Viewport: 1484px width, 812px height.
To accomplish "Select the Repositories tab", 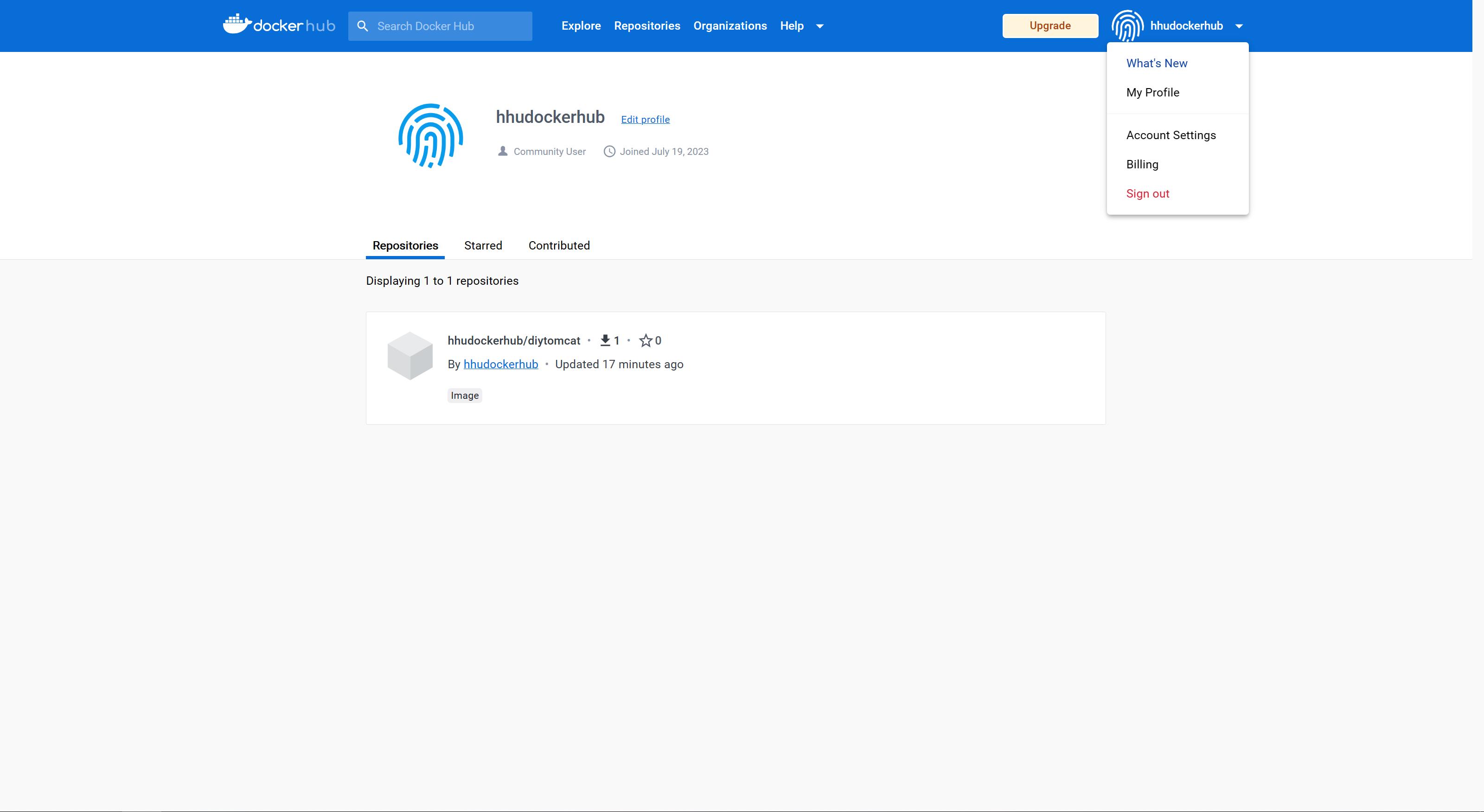I will 405,246.
